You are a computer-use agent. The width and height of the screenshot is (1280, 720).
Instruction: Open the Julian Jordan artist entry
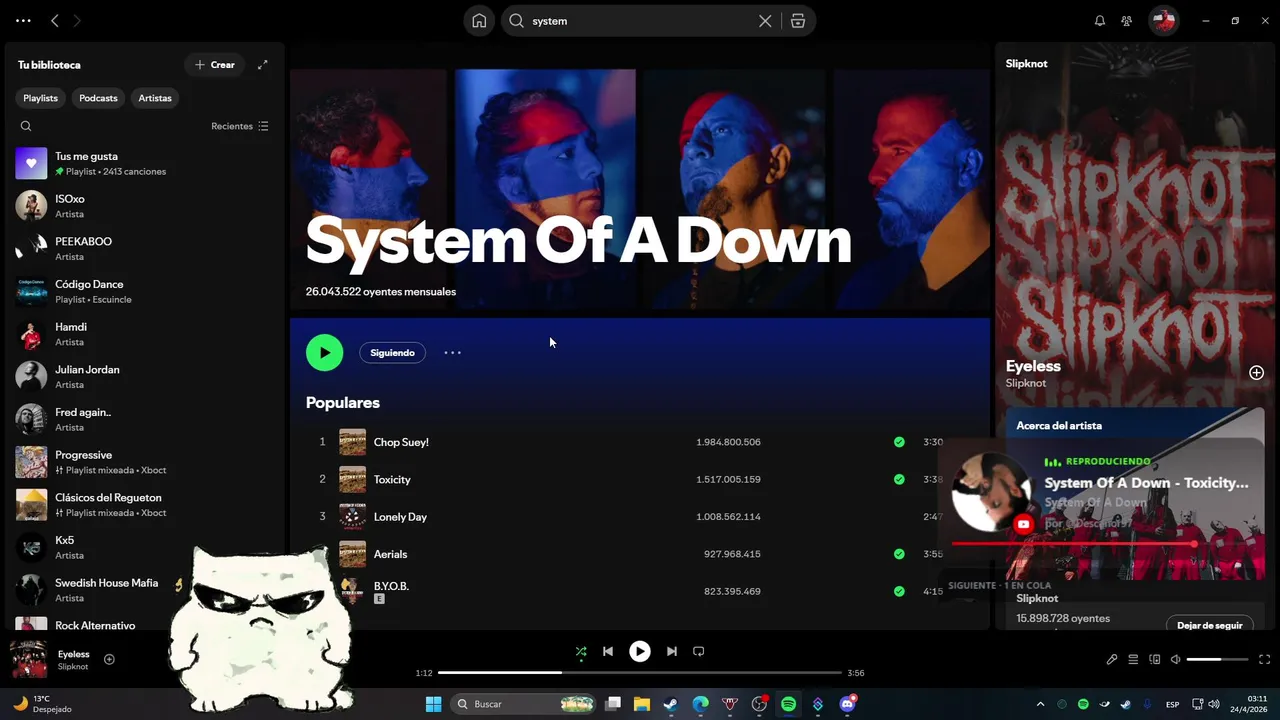[x=145, y=376]
